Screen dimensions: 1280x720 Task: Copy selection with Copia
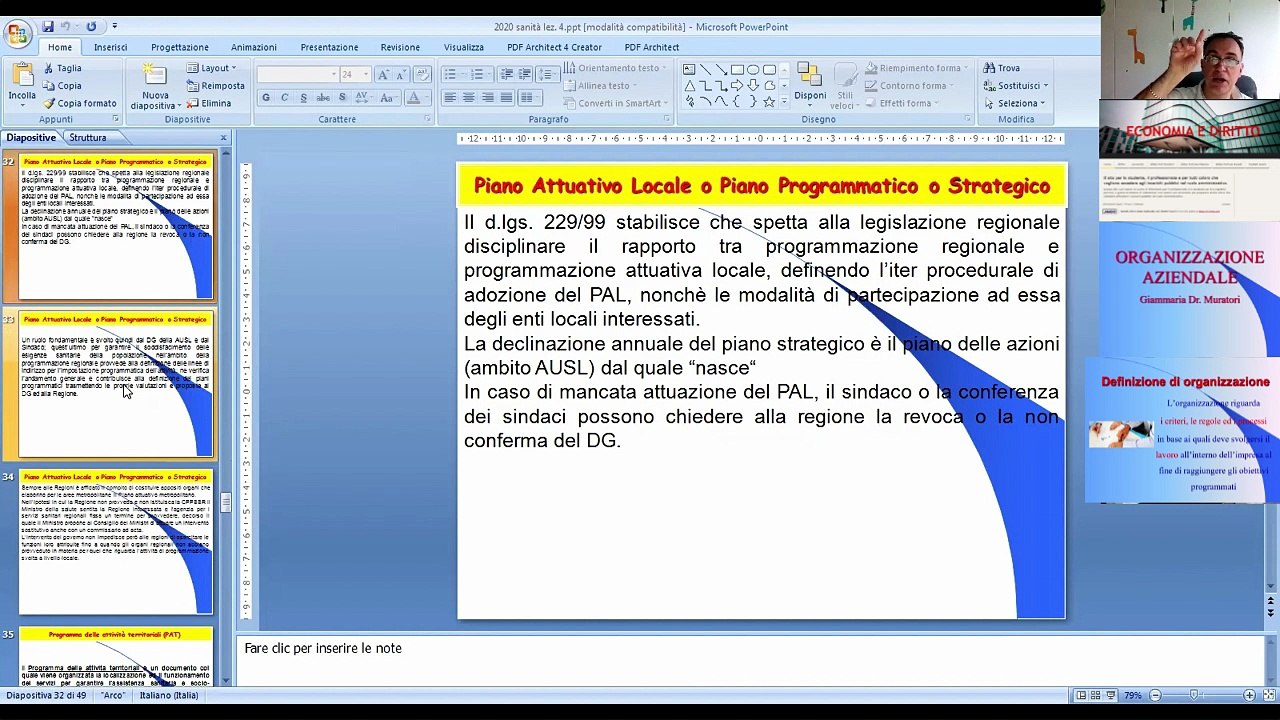[62, 86]
